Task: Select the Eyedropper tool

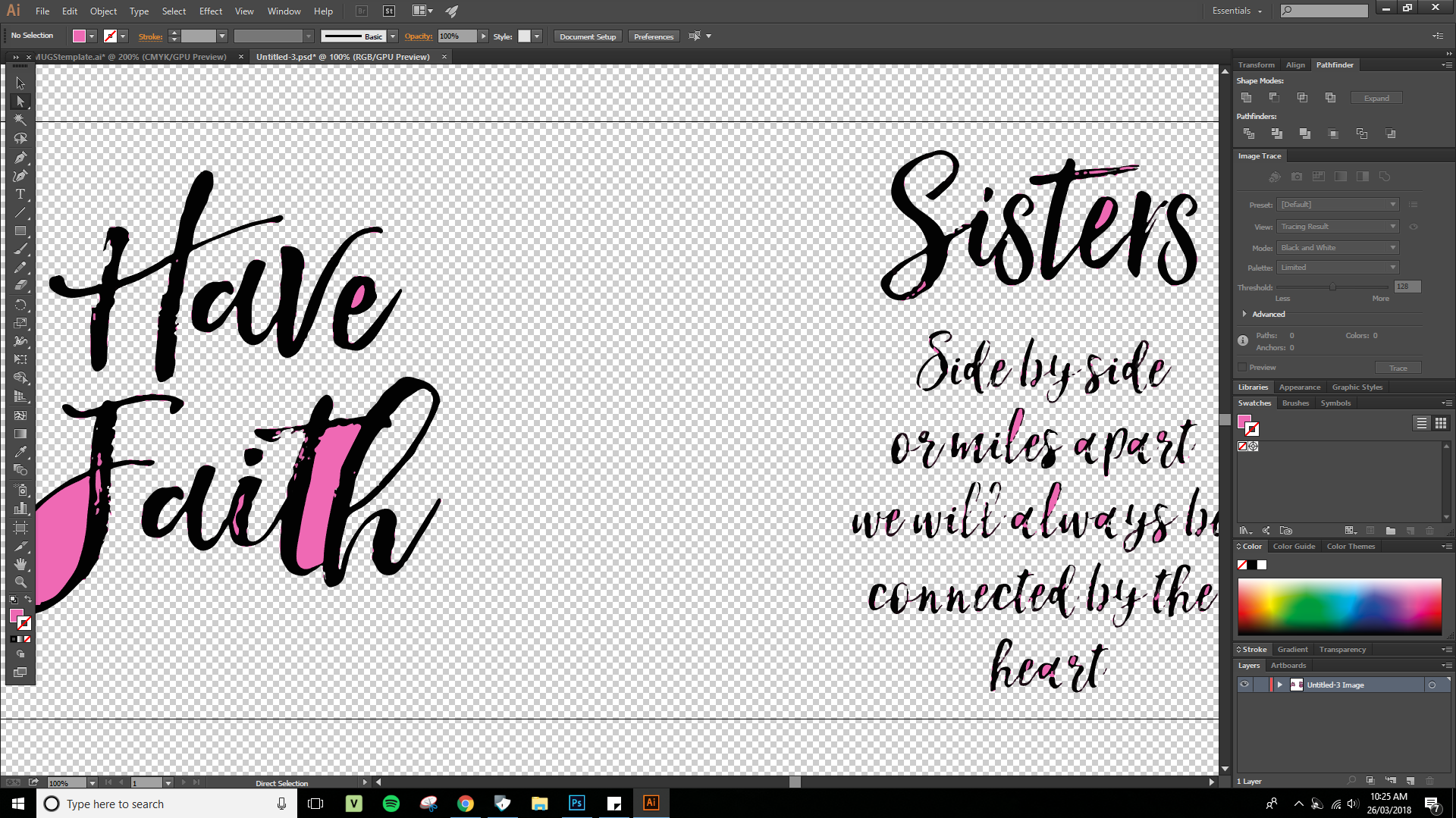Action: point(20,452)
